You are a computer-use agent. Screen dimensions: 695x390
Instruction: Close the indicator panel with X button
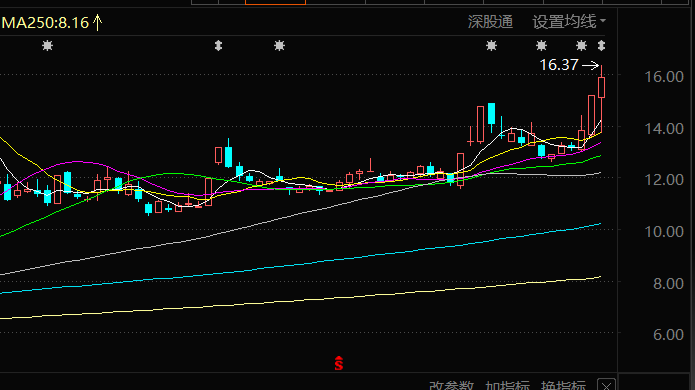coord(606,385)
